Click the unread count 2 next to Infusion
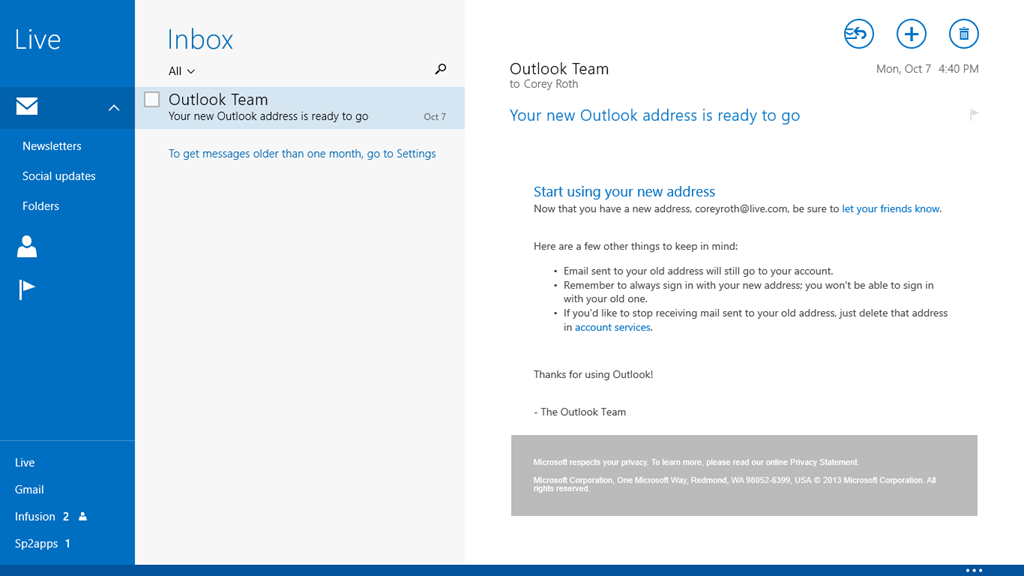Viewport: 1024px width, 576px height. pyautogui.click(x=65, y=516)
